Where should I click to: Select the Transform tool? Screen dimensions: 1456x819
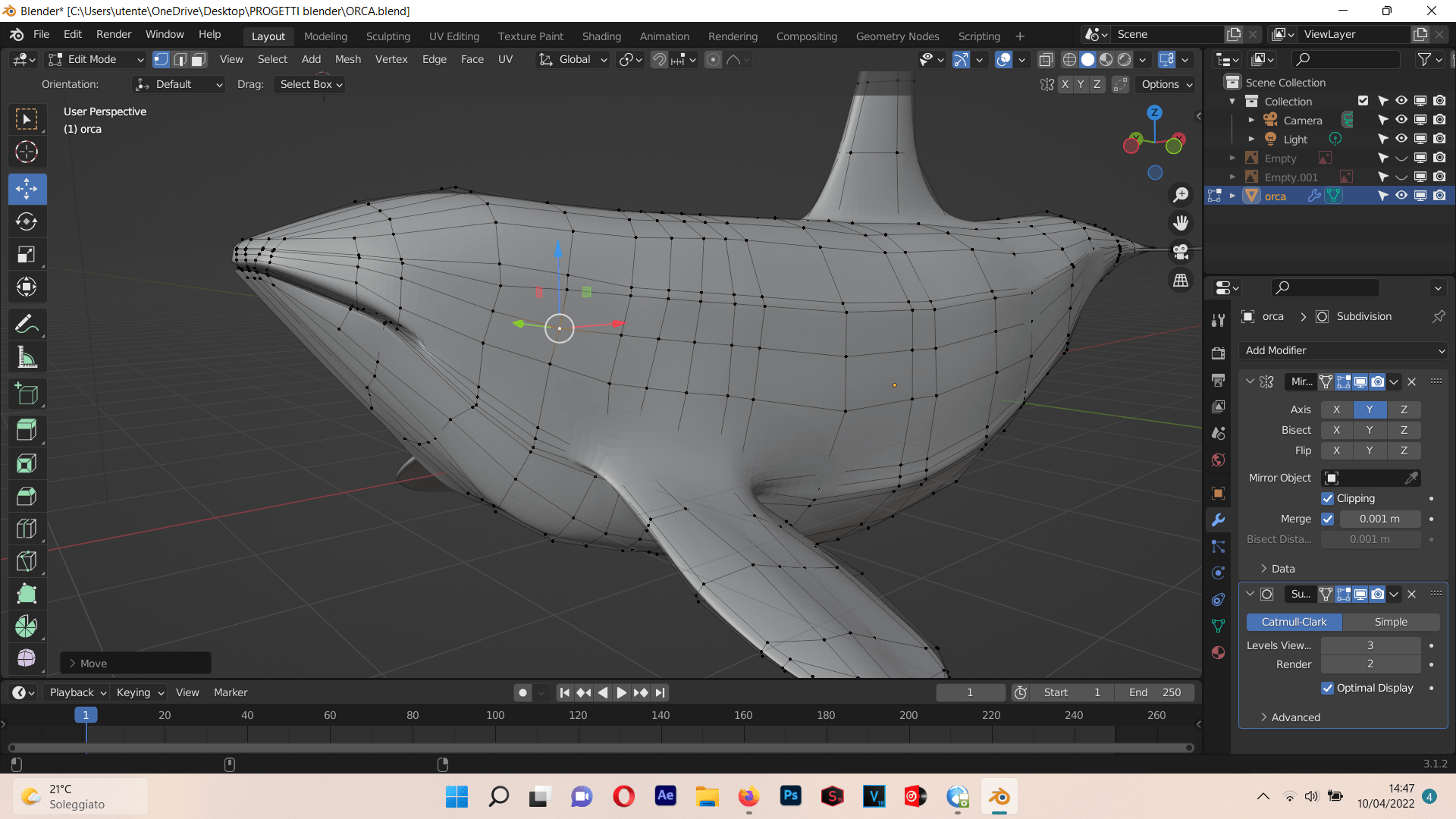coord(27,287)
